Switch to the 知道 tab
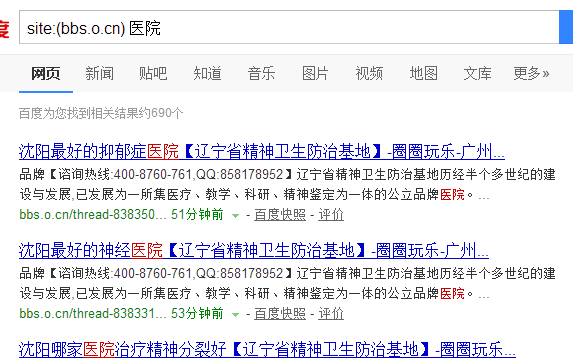The width and height of the screenshot is (573, 362). click(x=207, y=73)
